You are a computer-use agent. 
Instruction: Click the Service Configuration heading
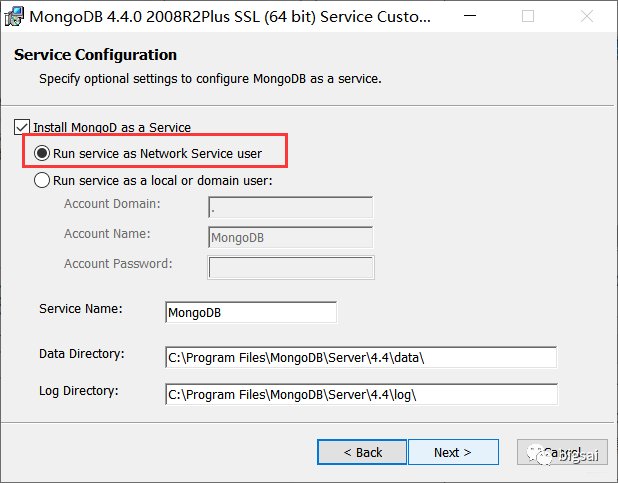[x=95, y=55]
